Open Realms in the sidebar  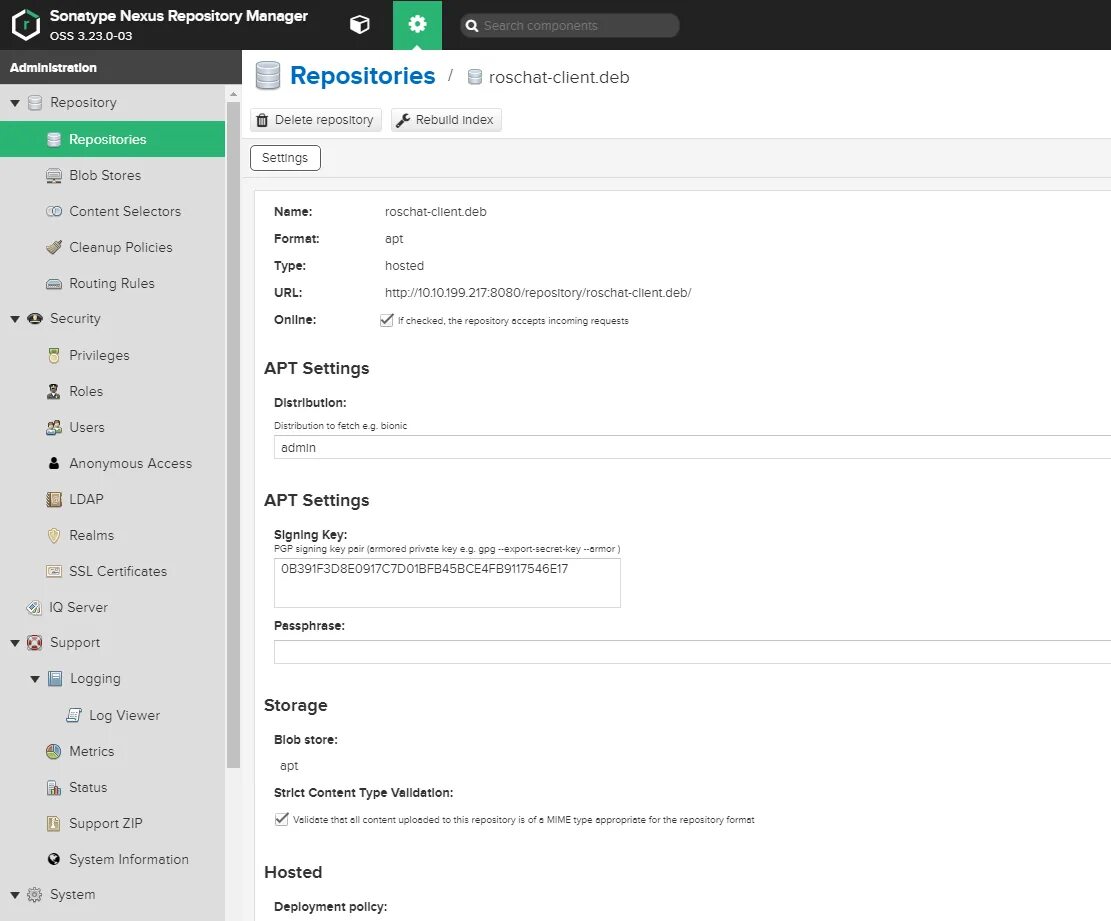point(113,536)
